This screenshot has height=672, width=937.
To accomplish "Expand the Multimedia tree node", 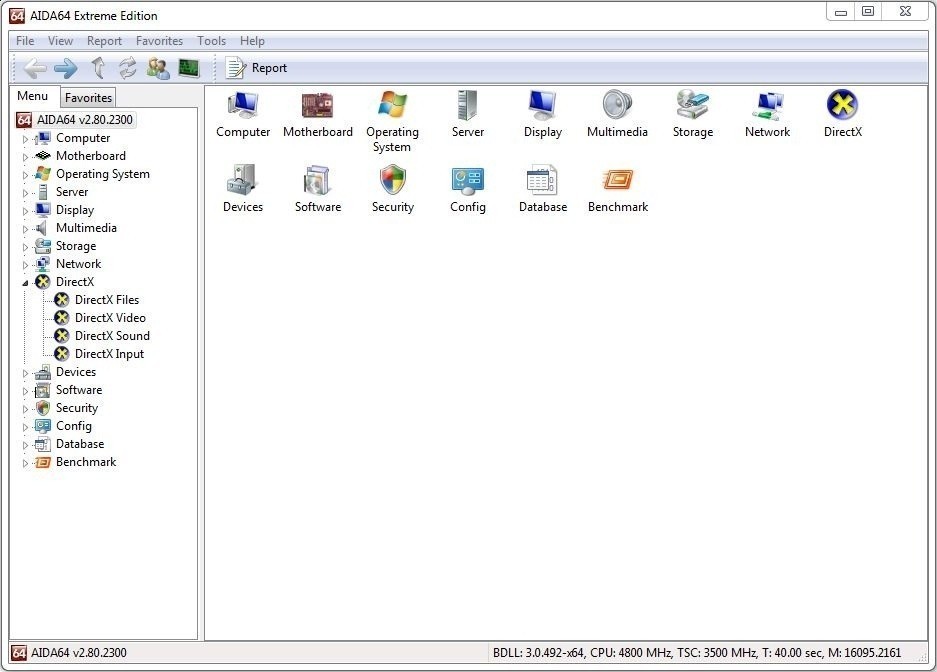I will 25,228.
